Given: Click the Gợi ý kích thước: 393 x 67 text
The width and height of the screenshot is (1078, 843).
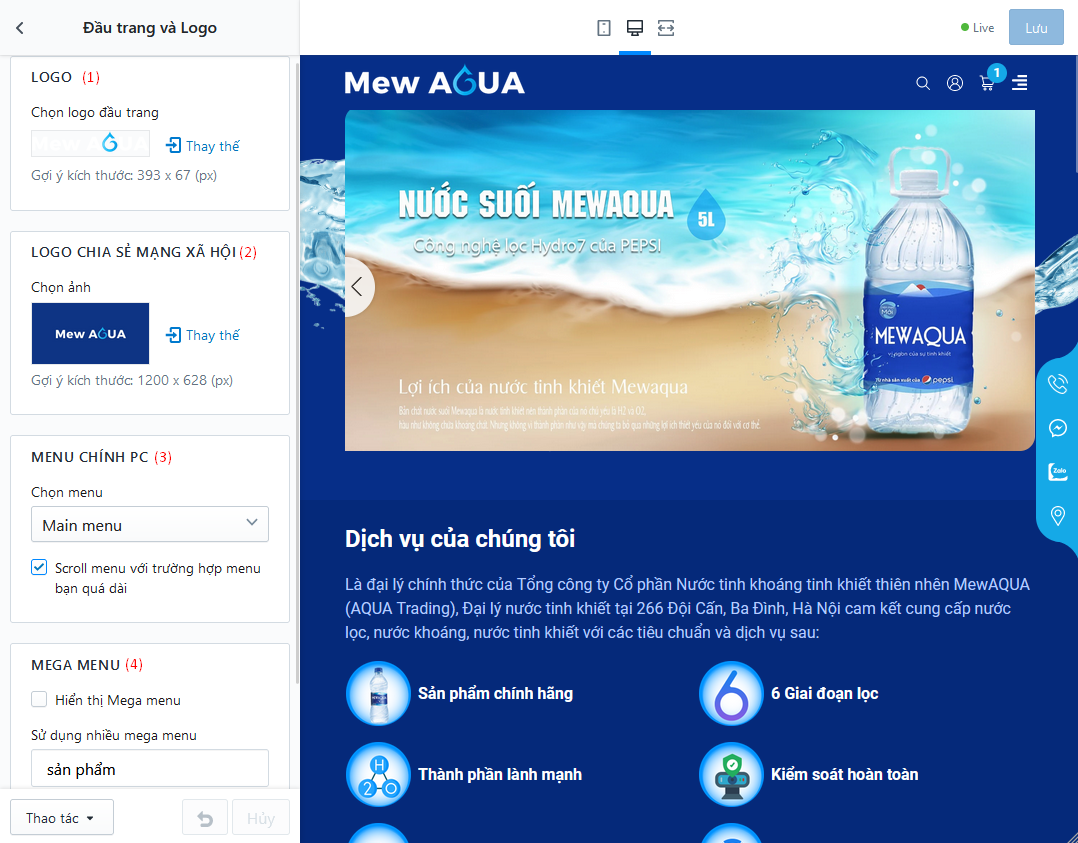Looking at the screenshot, I should [x=124, y=175].
